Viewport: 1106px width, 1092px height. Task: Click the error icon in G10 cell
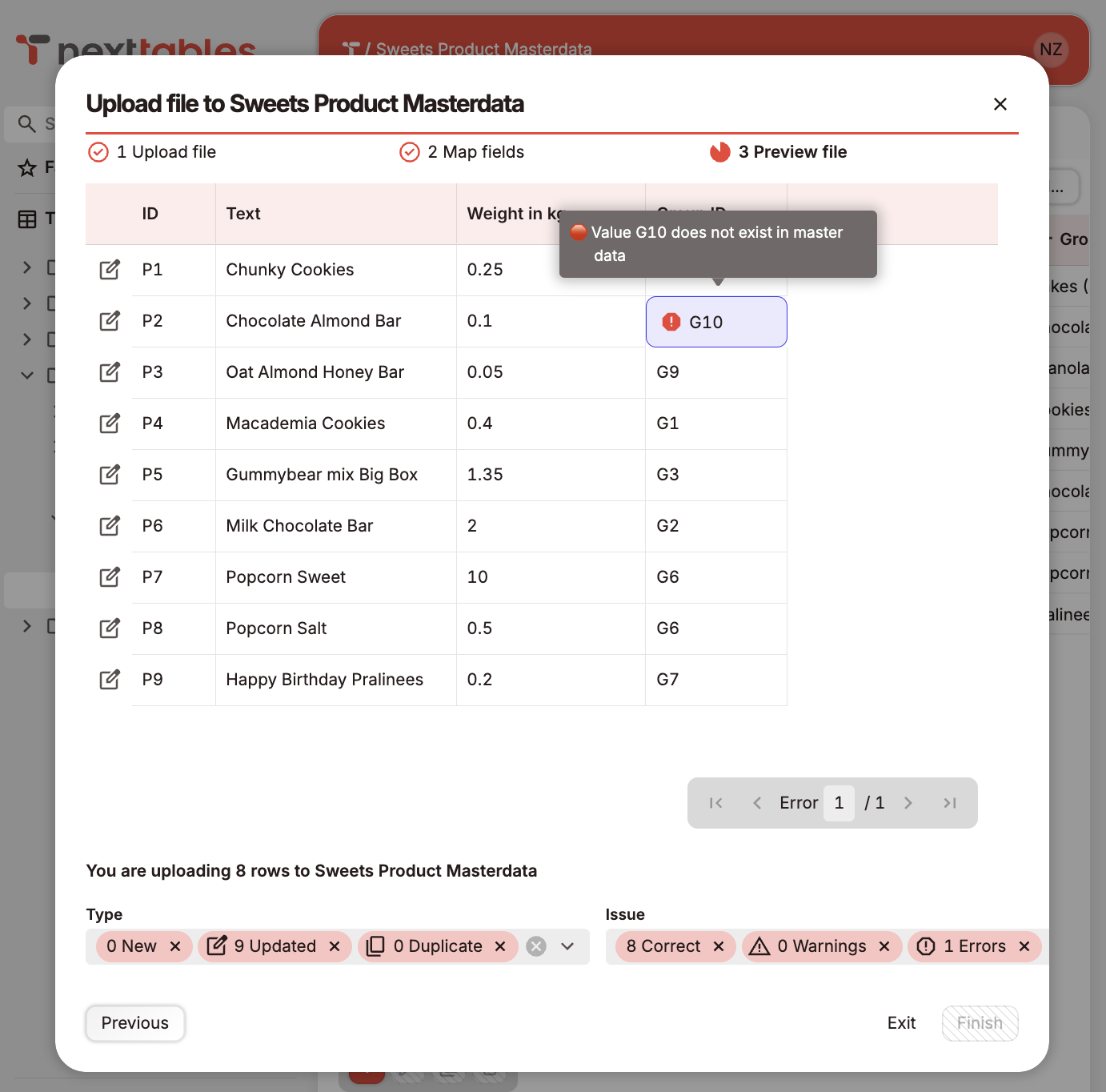671,322
